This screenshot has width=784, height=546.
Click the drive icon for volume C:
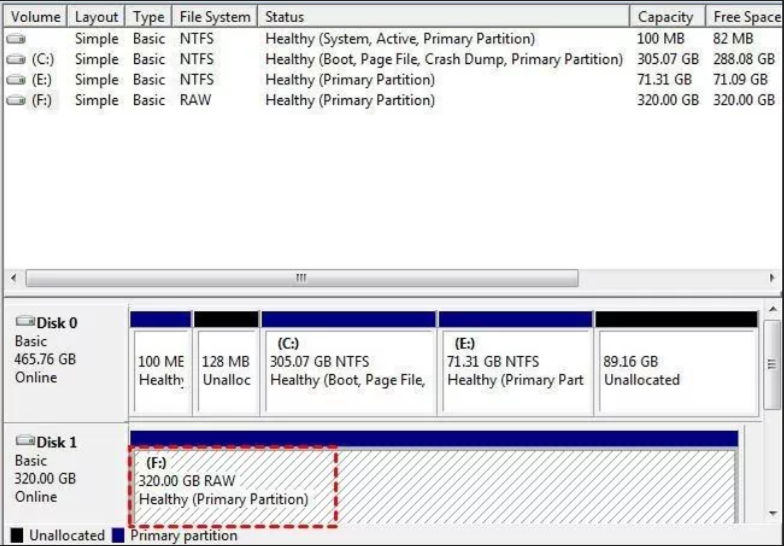click(x=16, y=60)
